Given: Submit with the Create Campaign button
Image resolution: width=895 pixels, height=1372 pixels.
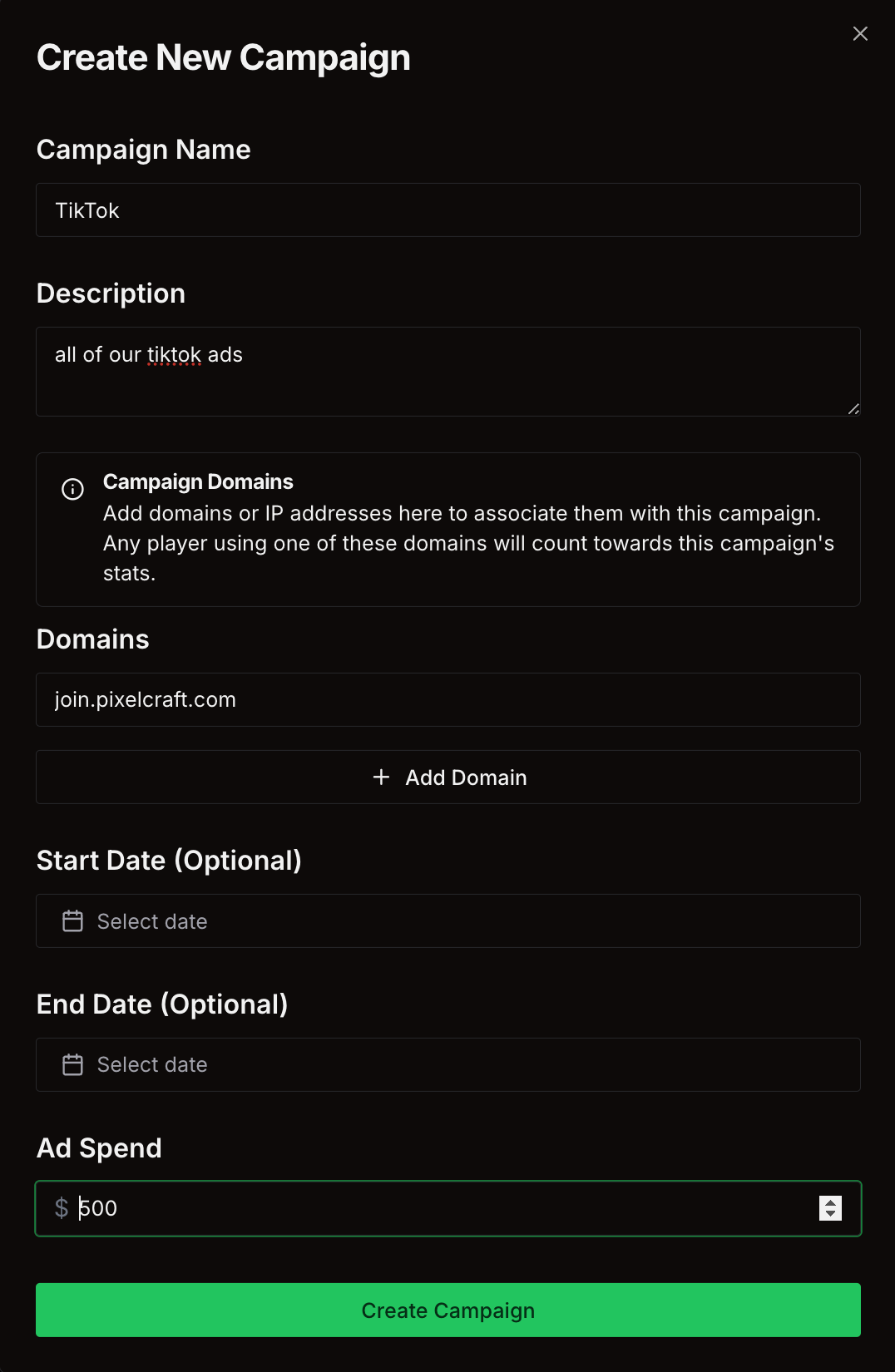Looking at the screenshot, I should tap(447, 1310).
